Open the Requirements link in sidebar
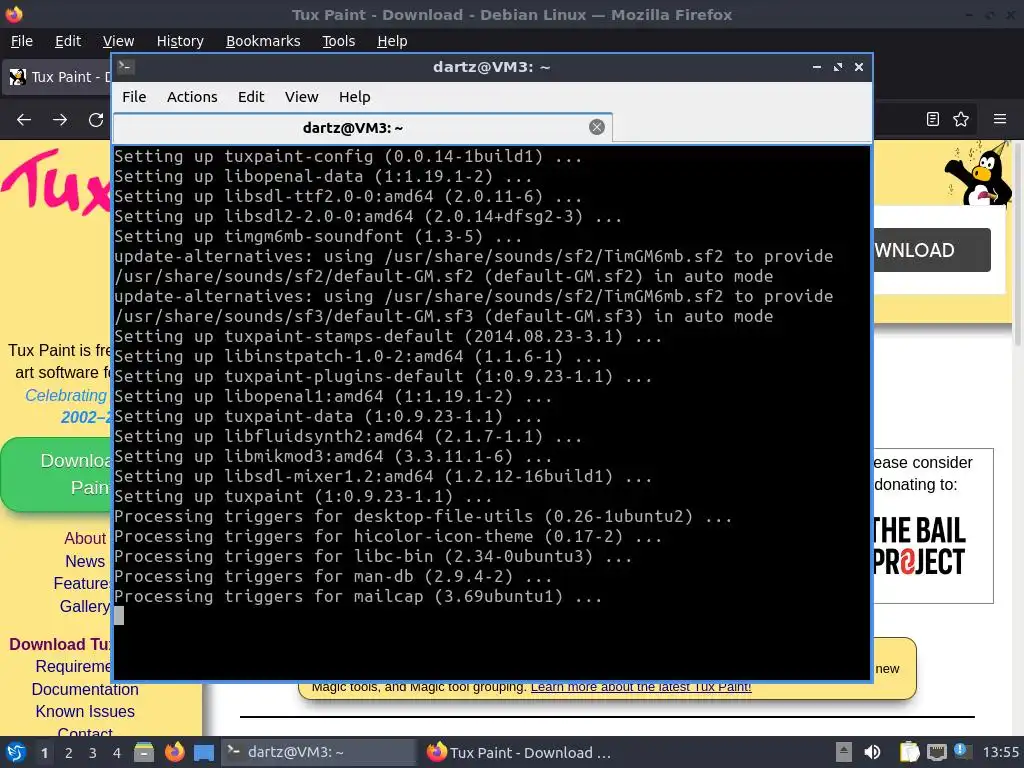Viewport: 1024px width, 768px height. [73, 667]
